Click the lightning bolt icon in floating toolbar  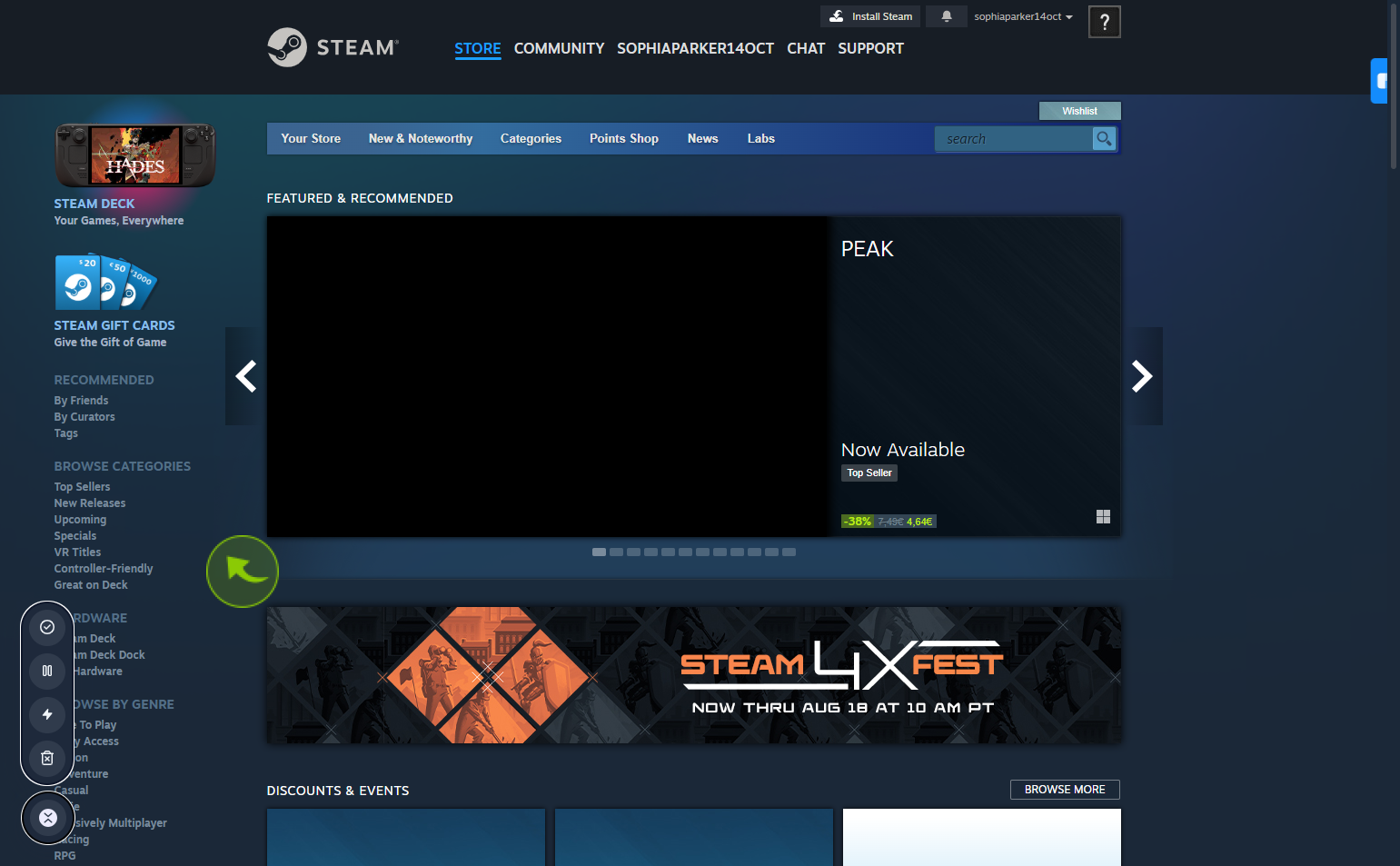(x=47, y=714)
